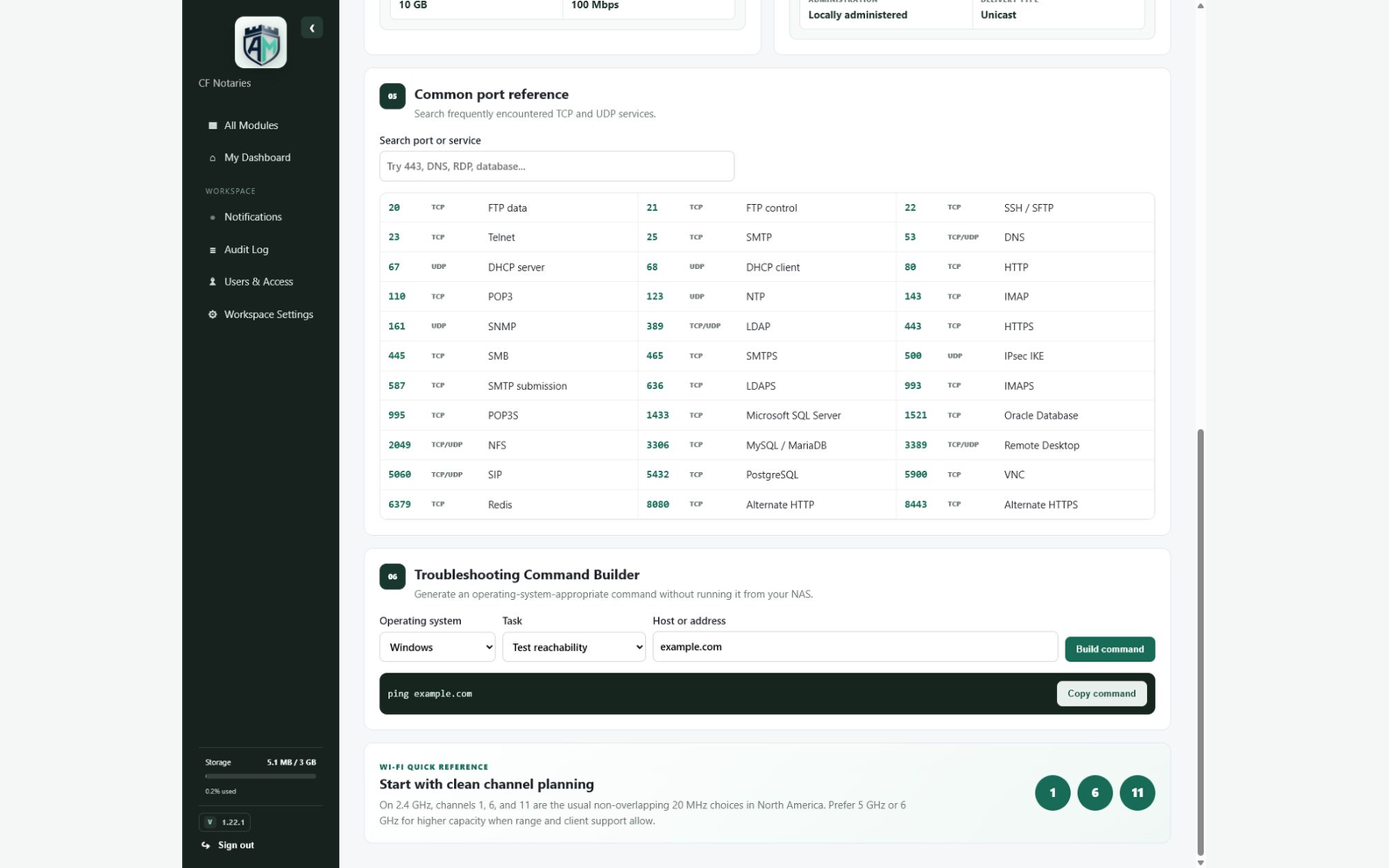Click the Notifications dot icon

click(x=212, y=217)
